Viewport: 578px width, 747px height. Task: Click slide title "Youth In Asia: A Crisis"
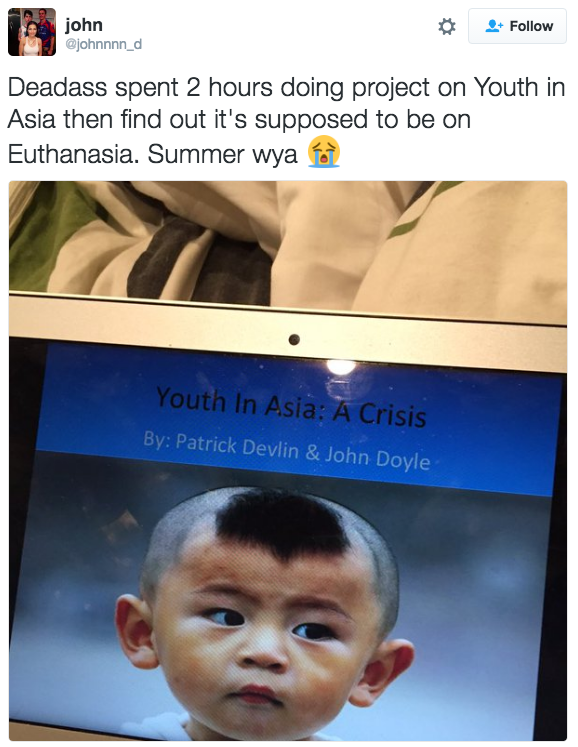[291, 406]
